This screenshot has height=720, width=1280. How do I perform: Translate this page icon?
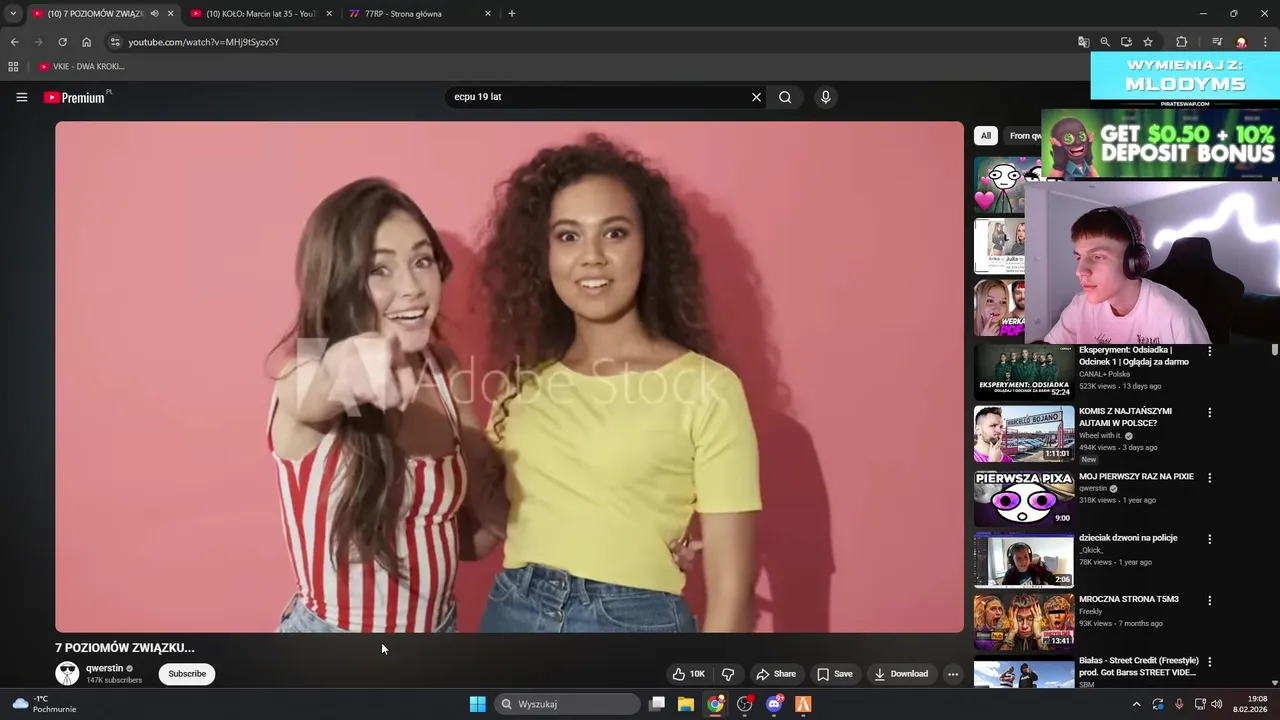pyautogui.click(x=1083, y=42)
